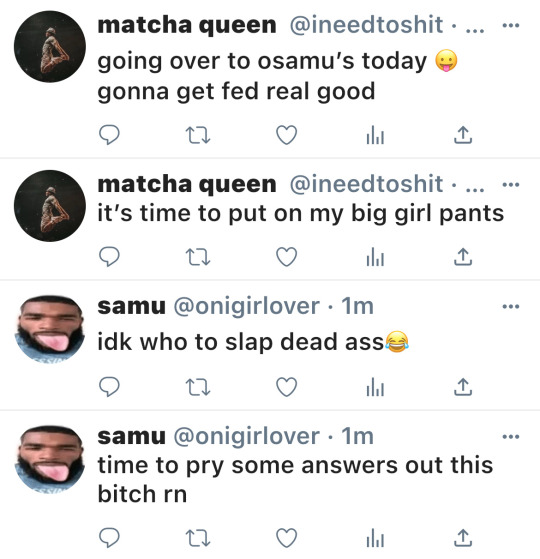
Task: Retweet the big girl pants tweet
Action: pos(198,257)
